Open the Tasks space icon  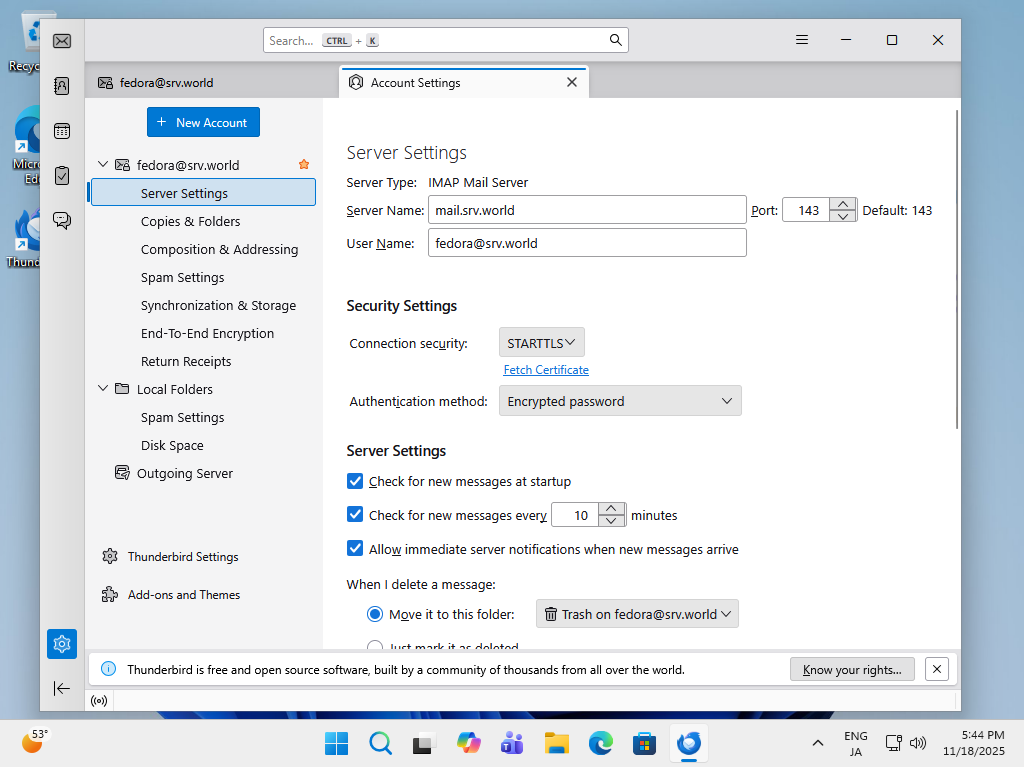(x=62, y=176)
